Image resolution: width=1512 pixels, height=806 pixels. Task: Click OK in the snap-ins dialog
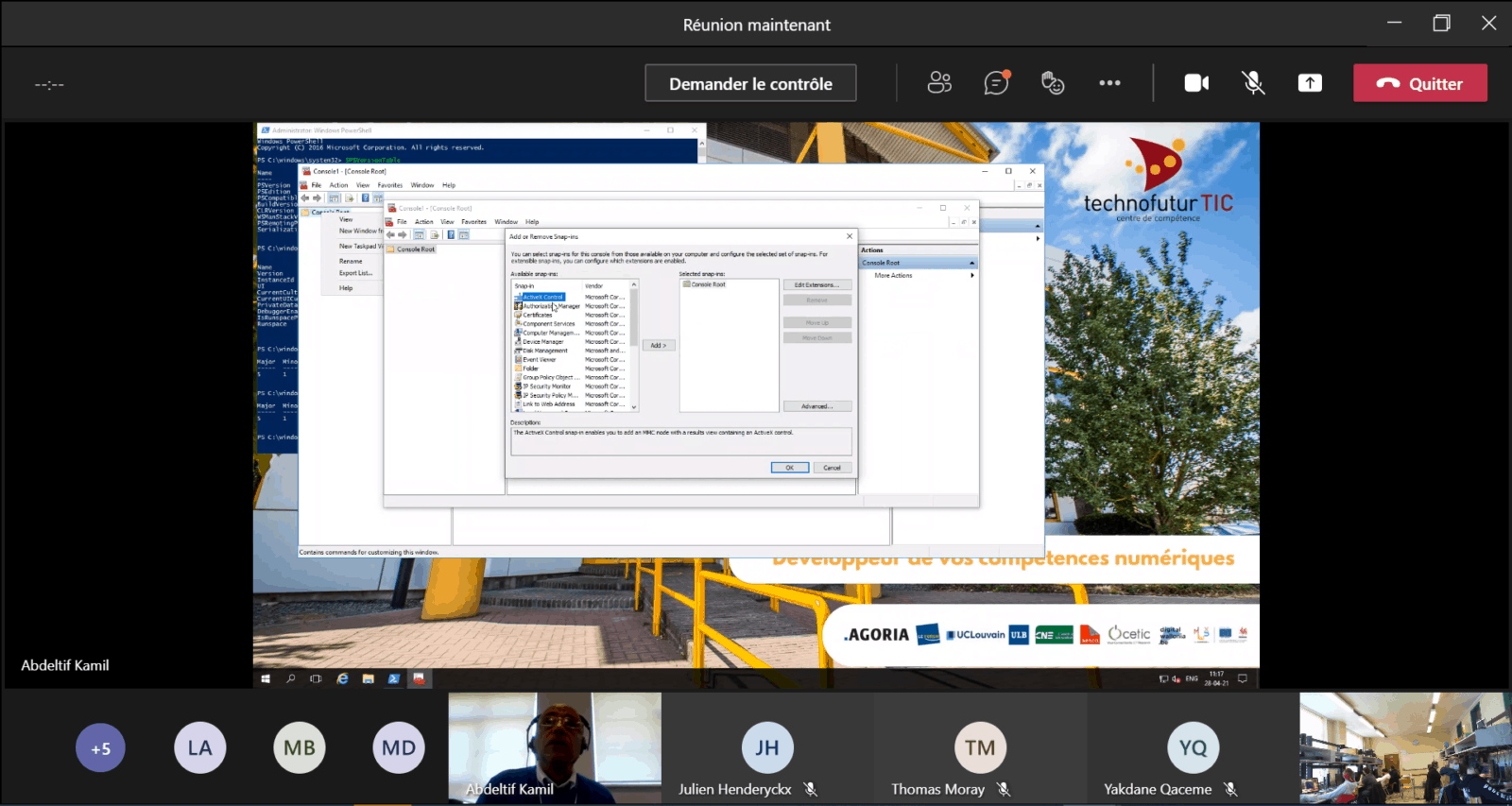pyautogui.click(x=789, y=468)
